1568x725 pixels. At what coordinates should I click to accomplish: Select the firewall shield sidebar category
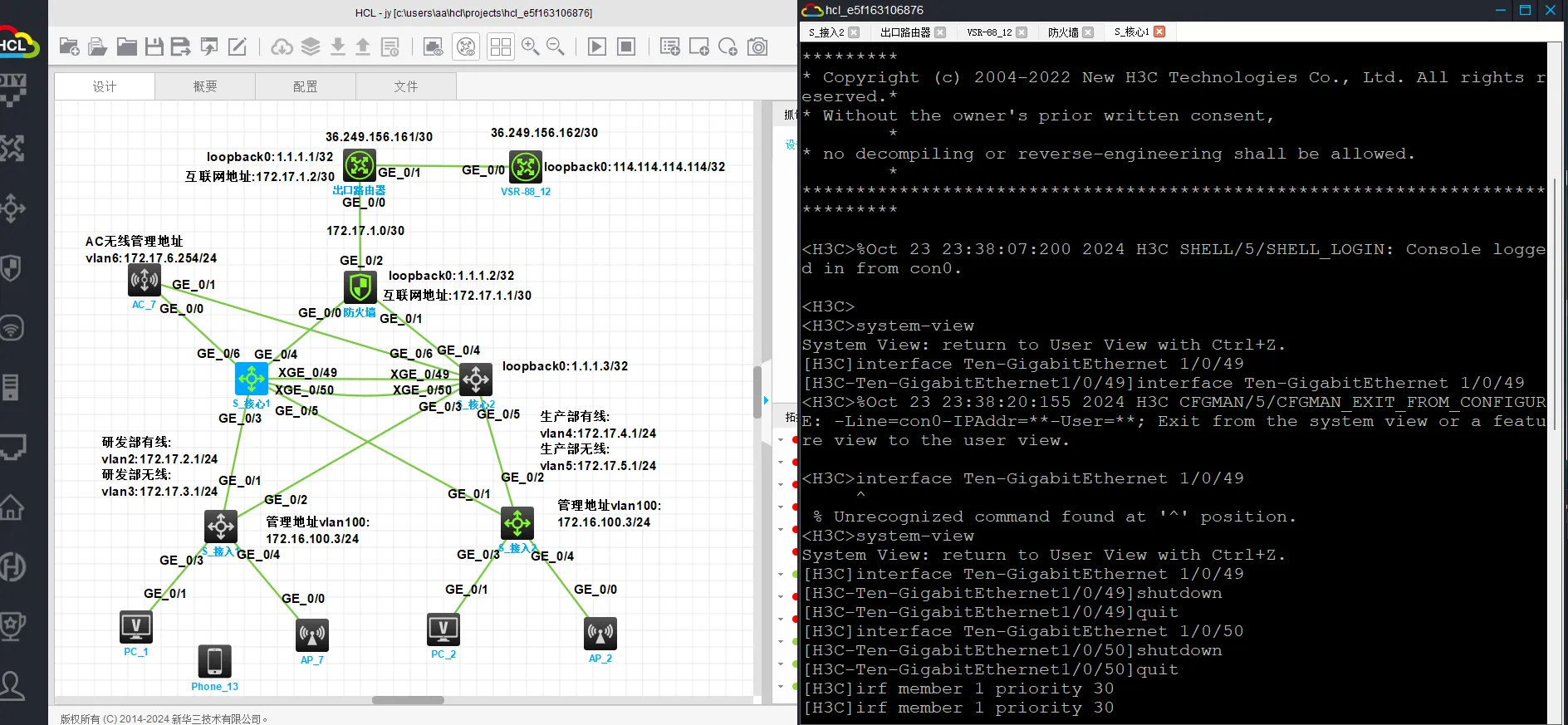point(12,268)
